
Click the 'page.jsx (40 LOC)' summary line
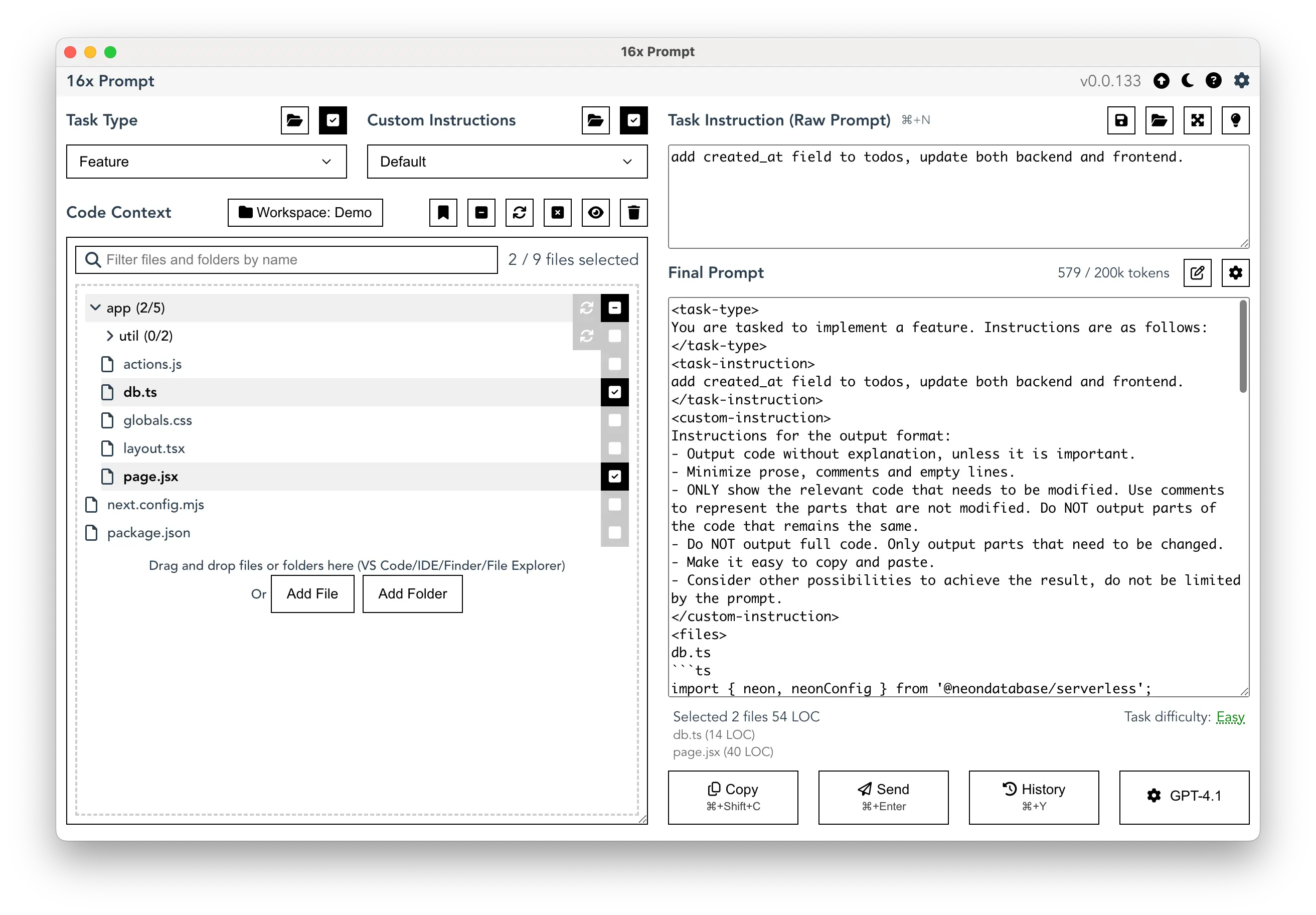pyautogui.click(x=723, y=752)
